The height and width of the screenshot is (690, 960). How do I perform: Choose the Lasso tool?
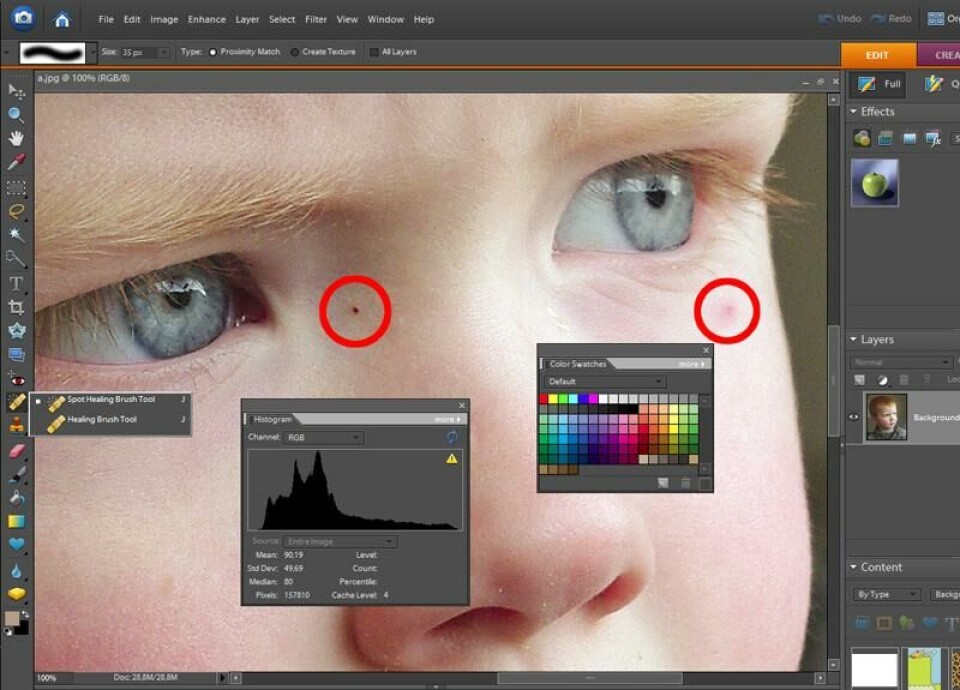[x=17, y=211]
